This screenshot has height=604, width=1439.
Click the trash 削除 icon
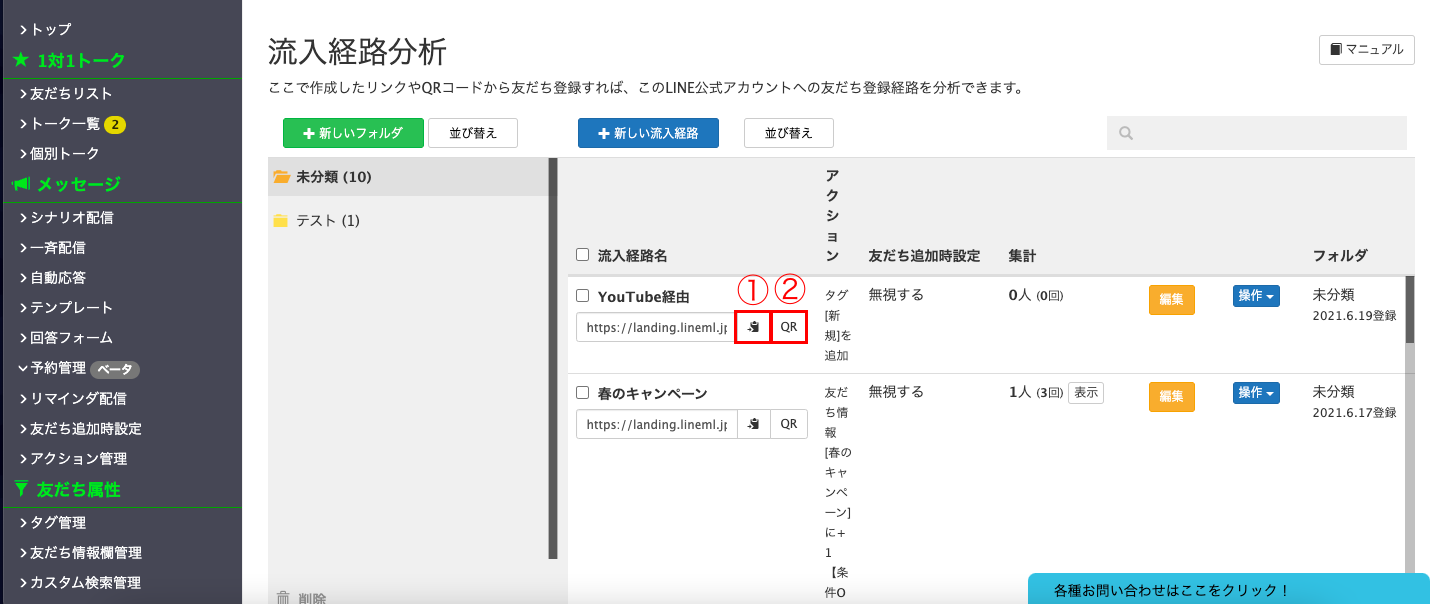point(284,597)
